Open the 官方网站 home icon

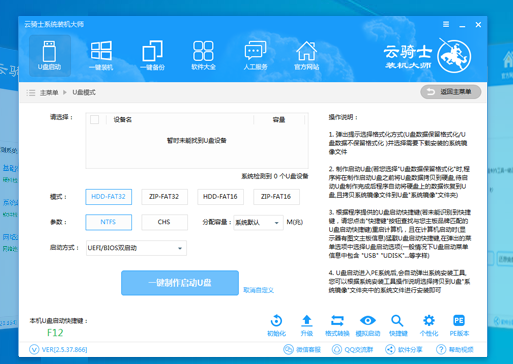[x=307, y=51]
